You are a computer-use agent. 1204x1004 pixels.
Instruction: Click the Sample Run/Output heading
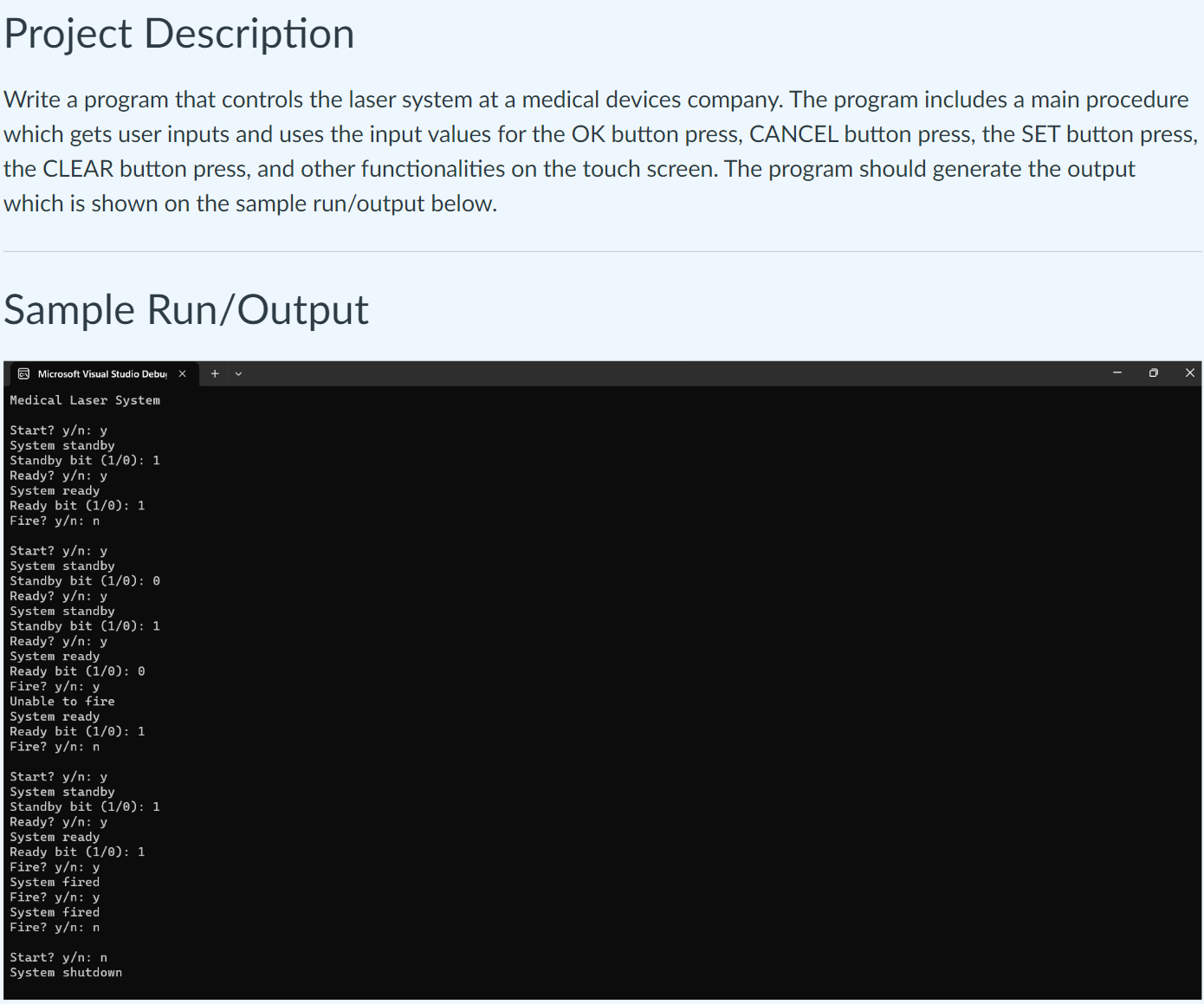[x=186, y=308]
